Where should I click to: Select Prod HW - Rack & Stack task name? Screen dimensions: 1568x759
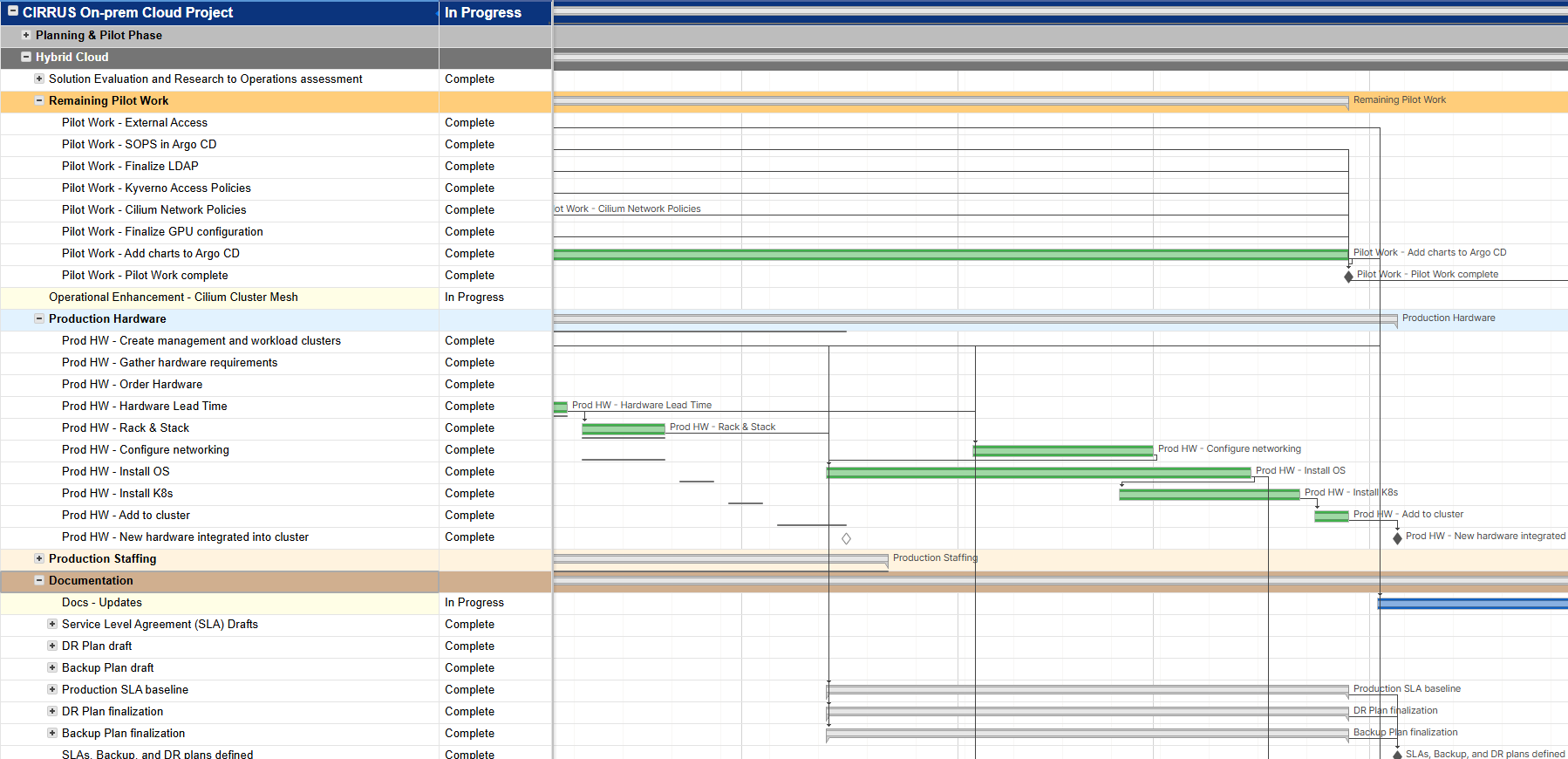click(x=126, y=428)
